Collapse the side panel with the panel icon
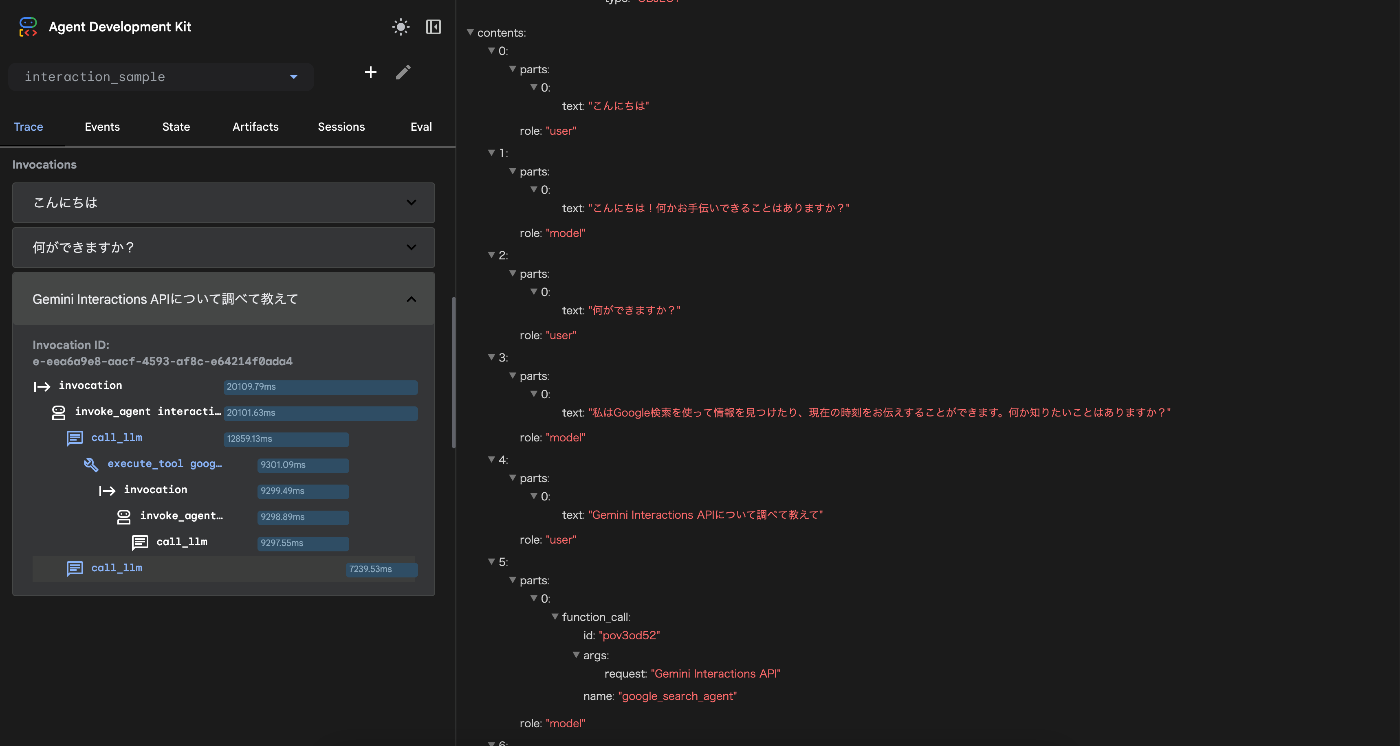 tap(433, 27)
